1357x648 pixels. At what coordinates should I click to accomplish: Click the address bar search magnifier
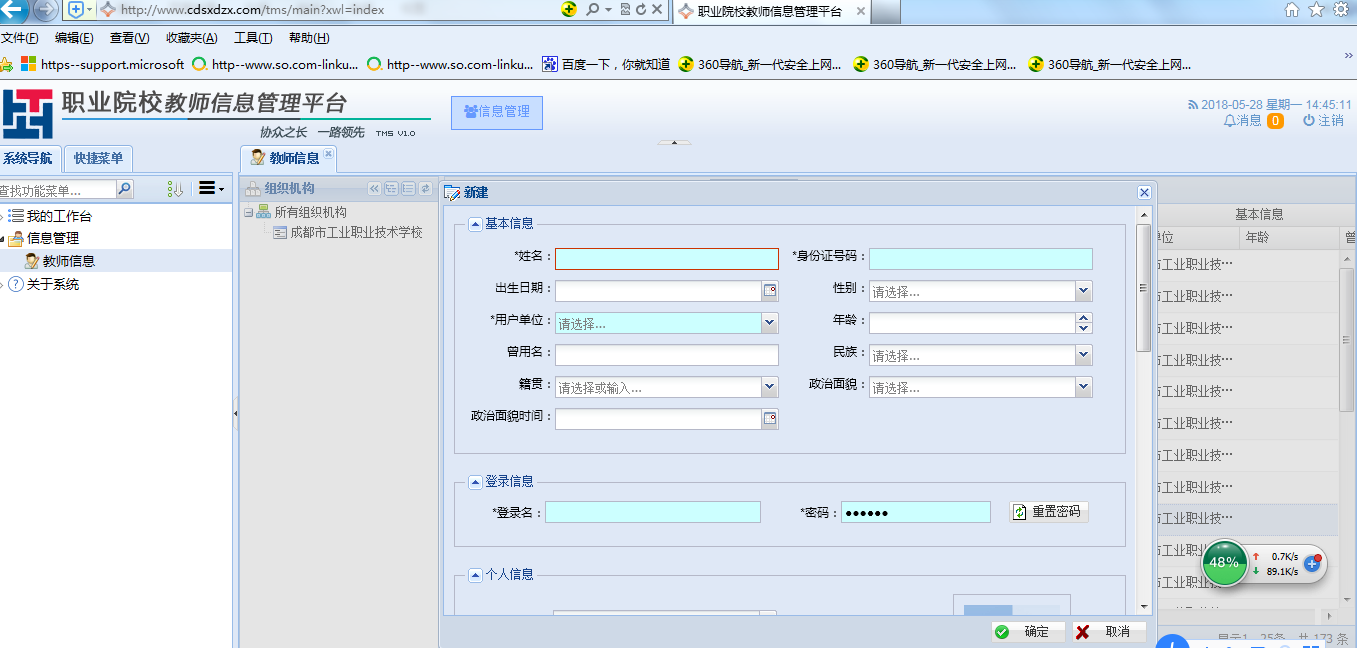(593, 10)
